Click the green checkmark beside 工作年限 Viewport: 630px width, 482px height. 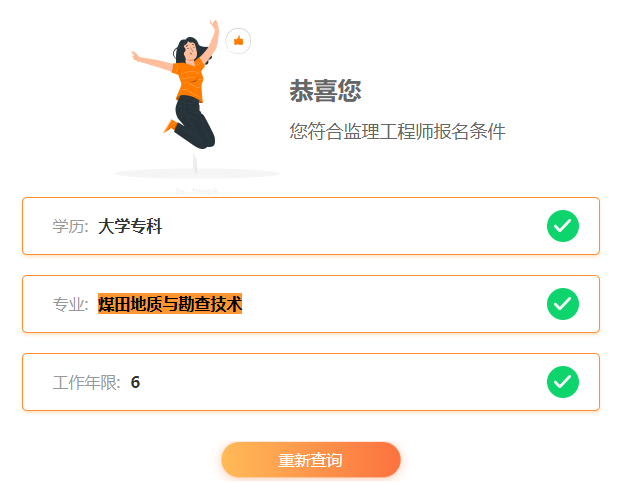(x=562, y=382)
